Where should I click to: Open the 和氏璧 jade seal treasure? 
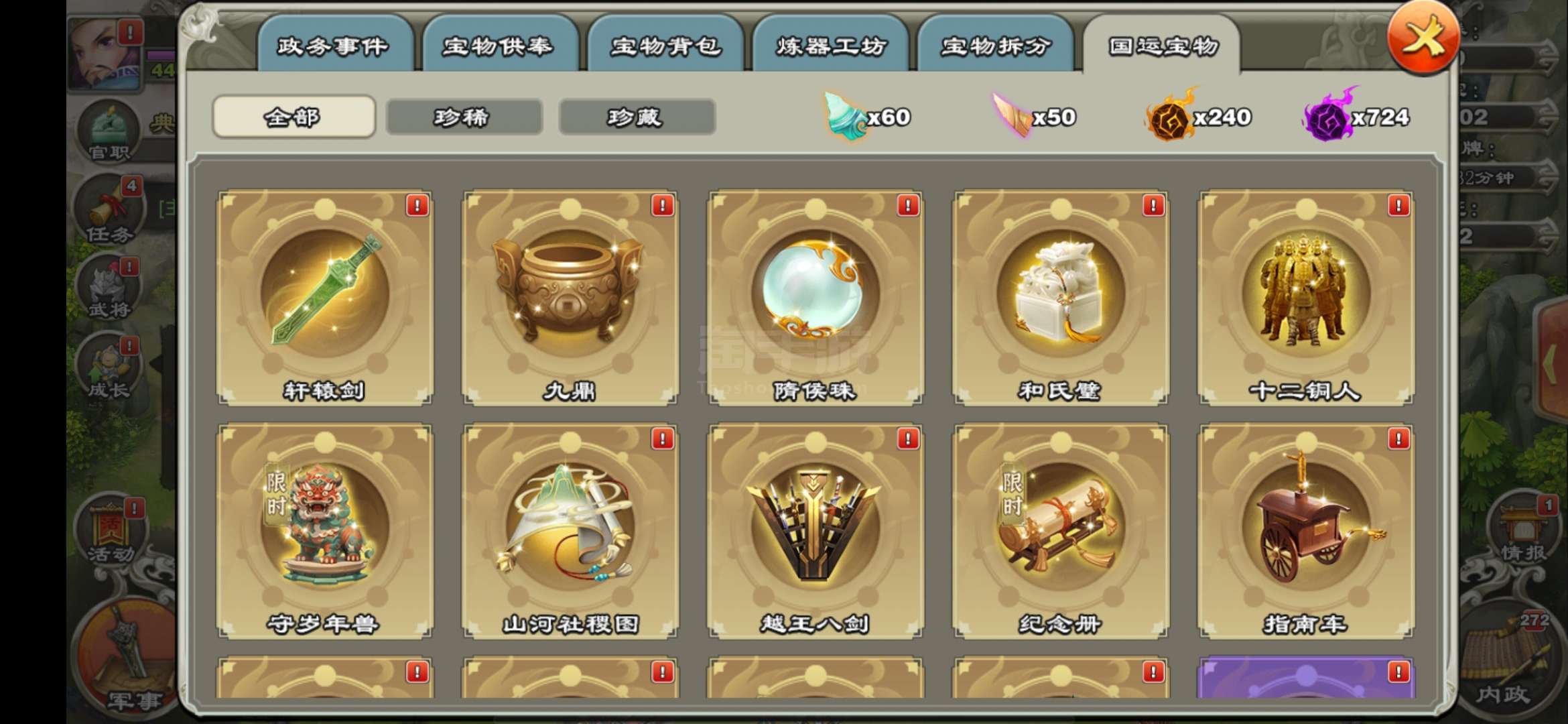coord(1060,298)
